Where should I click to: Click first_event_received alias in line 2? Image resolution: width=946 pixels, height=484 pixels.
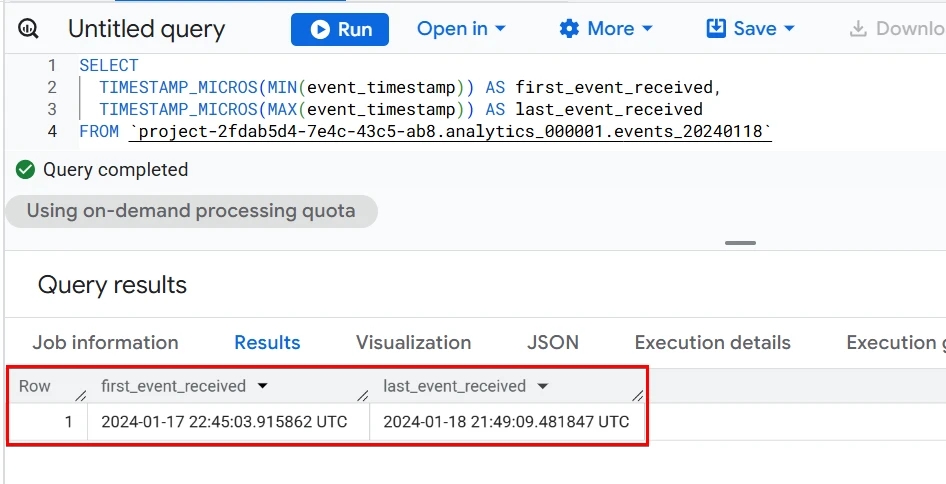614,88
